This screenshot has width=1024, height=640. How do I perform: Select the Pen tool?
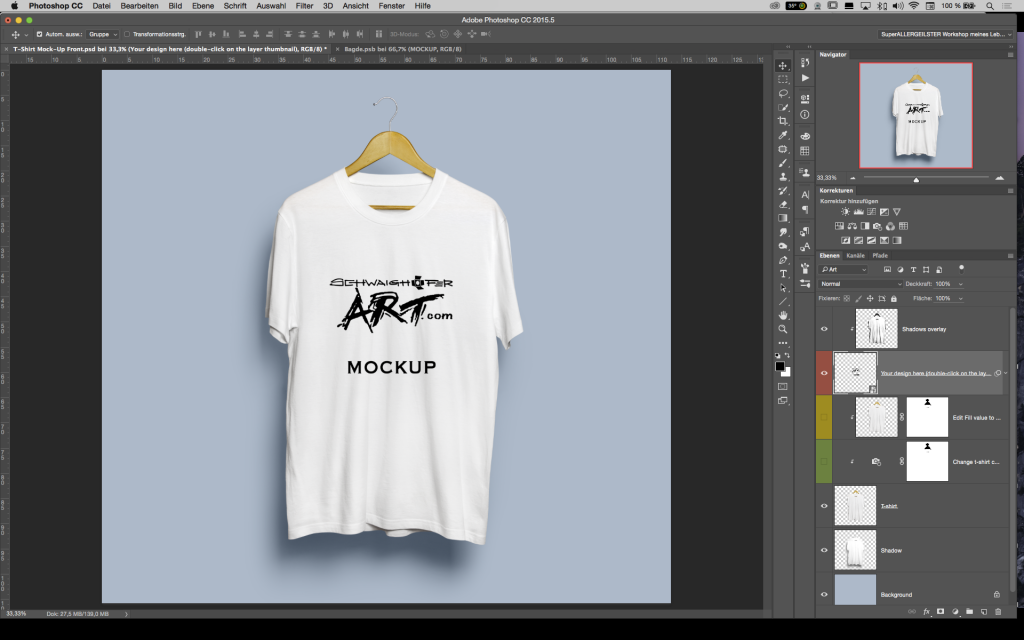783,260
